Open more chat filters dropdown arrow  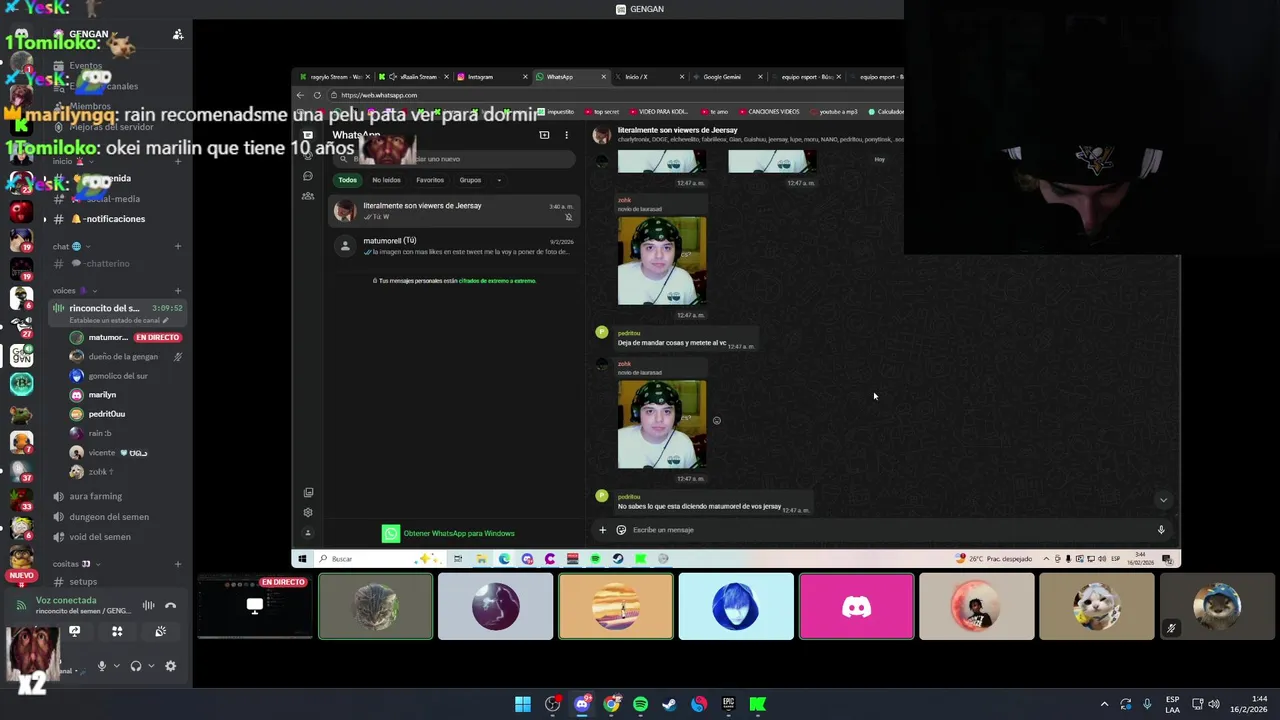click(499, 180)
